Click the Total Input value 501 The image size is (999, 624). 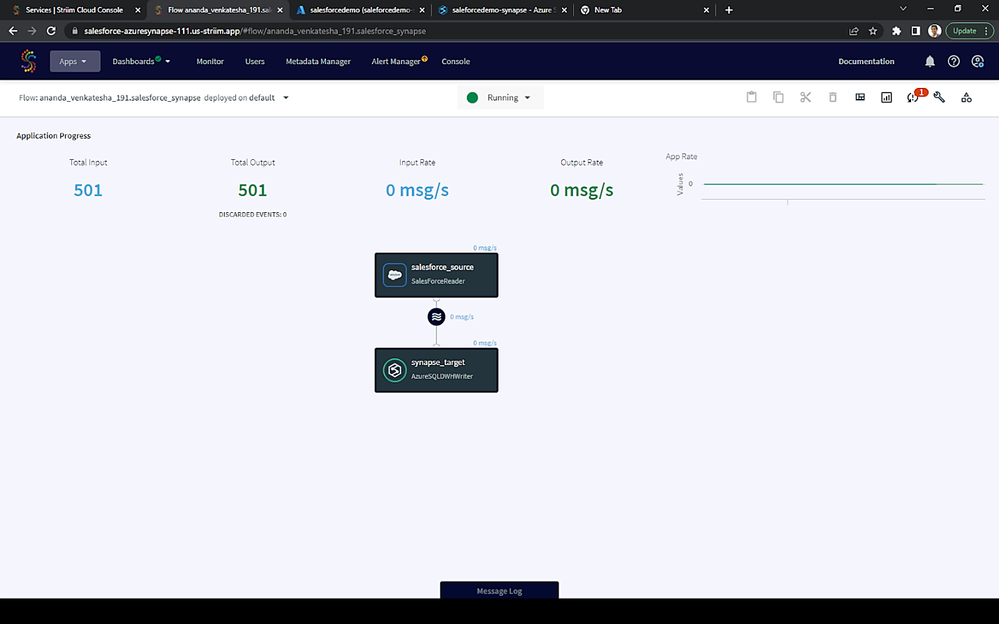(88, 190)
